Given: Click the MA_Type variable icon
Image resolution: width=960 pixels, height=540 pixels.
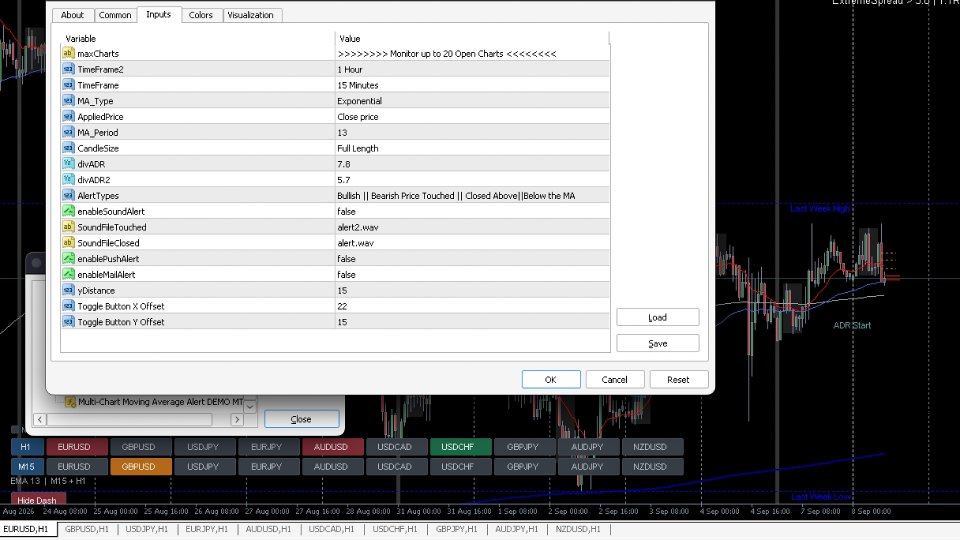Looking at the screenshot, I should [68, 100].
